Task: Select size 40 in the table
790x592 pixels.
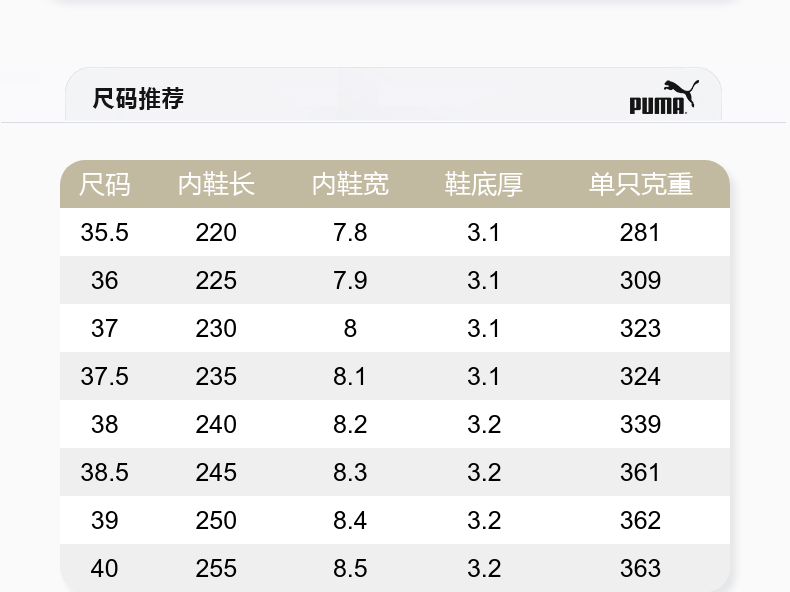Action: tap(105, 568)
